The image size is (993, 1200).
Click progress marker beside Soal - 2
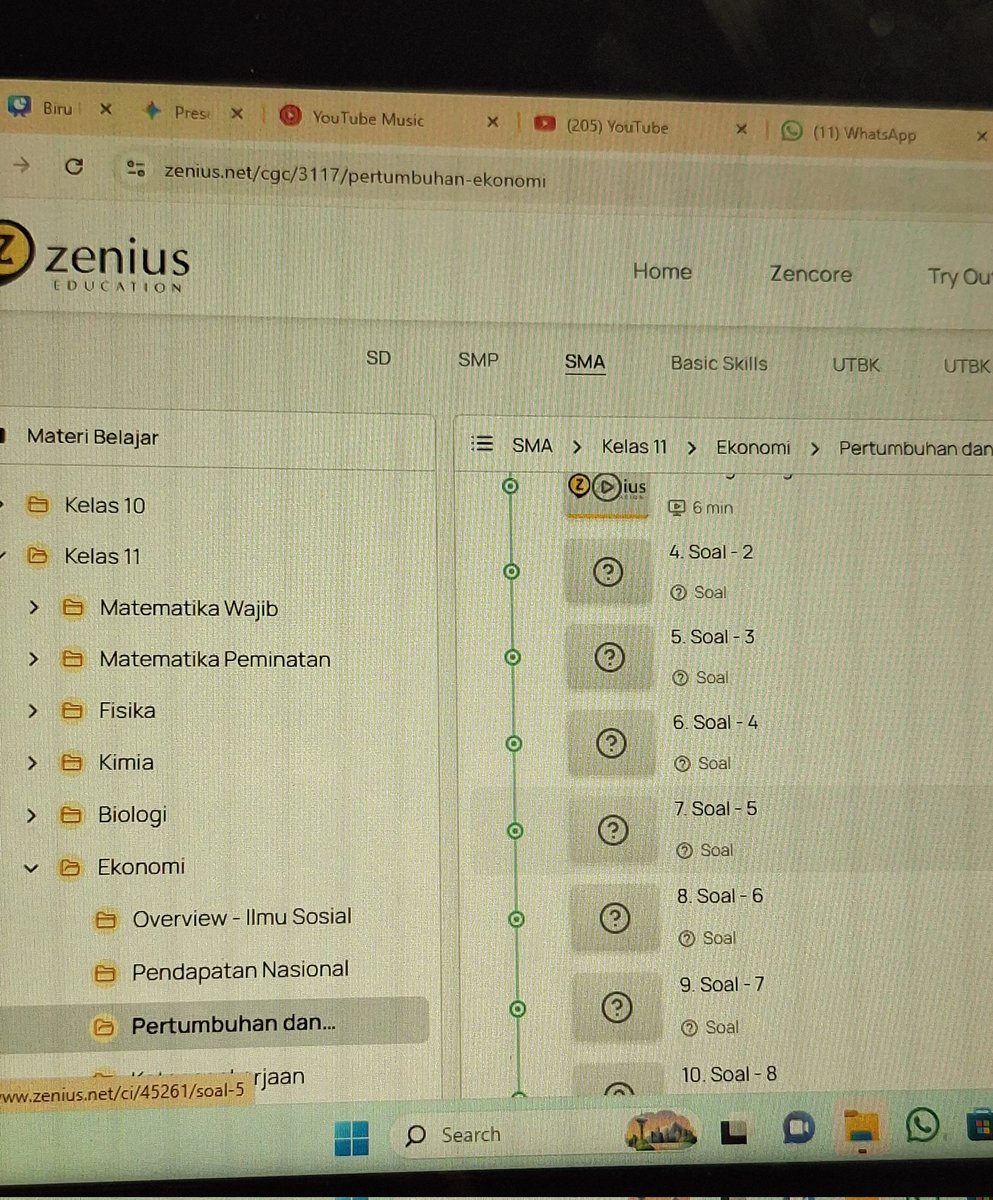pyautogui.click(x=511, y=571)
